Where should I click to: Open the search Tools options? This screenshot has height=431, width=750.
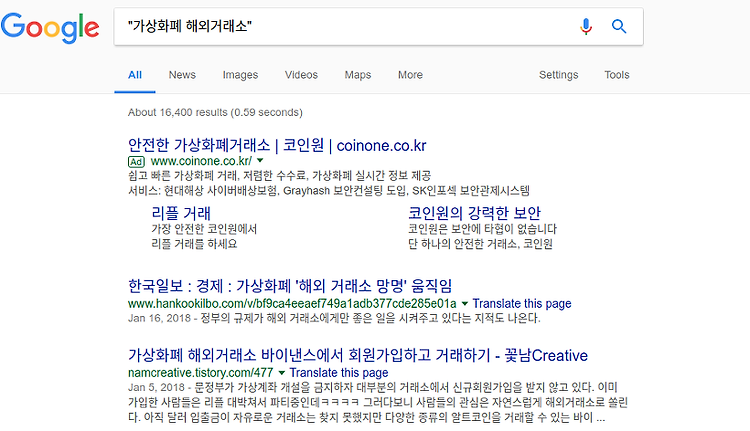pos(617,75)
